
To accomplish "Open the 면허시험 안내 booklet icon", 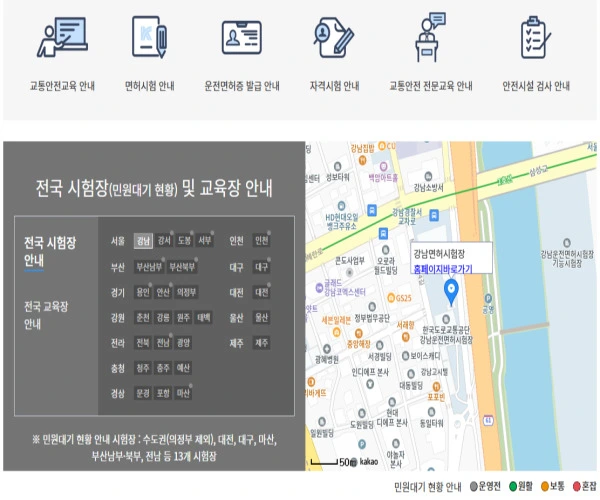I will [150, 37].
